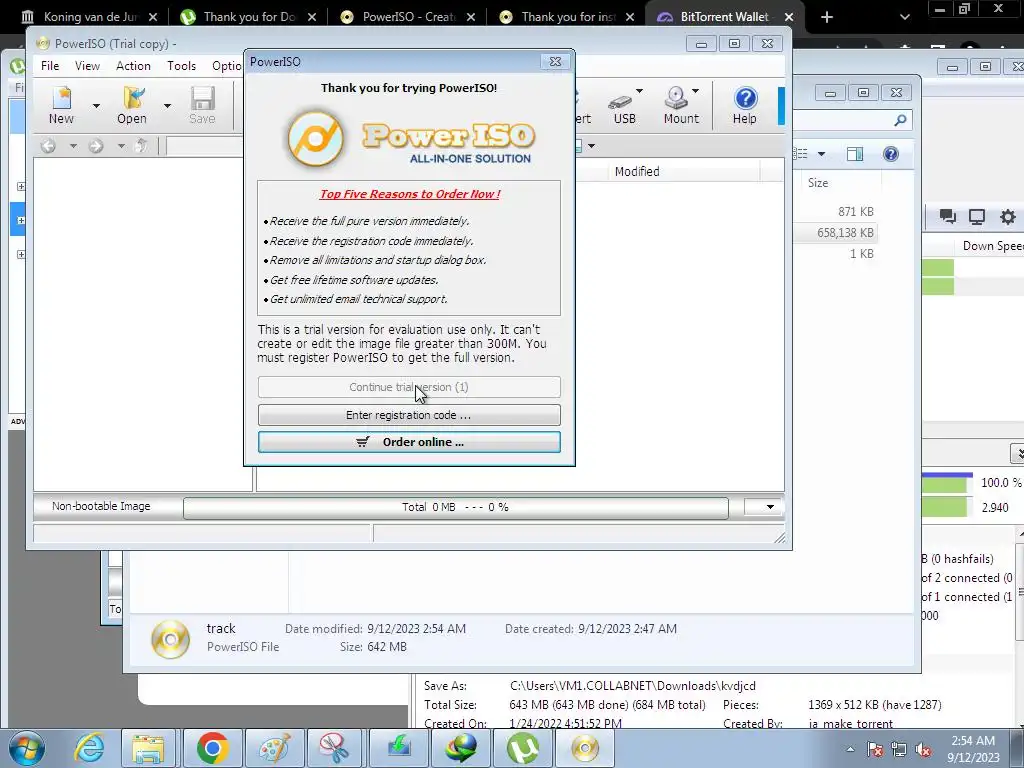Image resolution: width=1024 pixels, height=768 pixels.
Task: Toggle the Explorer preview pane icon
Action: tap(855, 154)
